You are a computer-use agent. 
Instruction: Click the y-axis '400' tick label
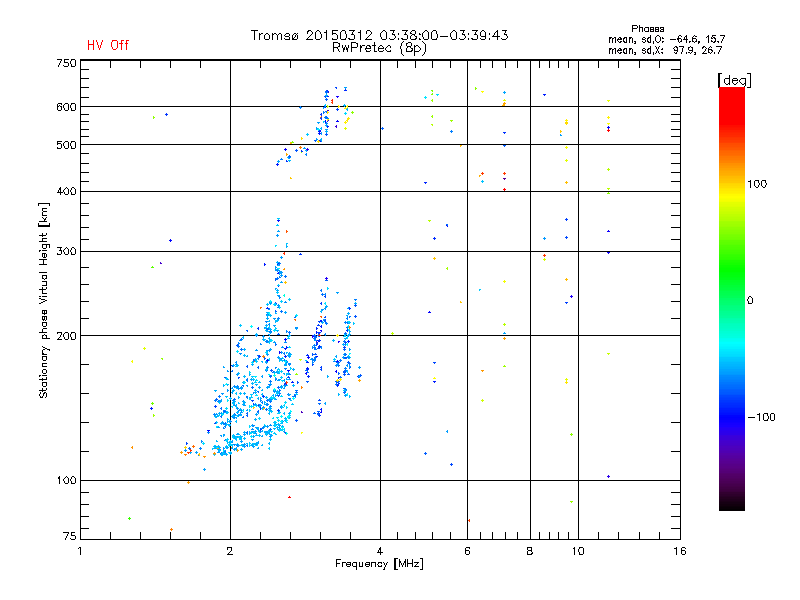point(67,191)
